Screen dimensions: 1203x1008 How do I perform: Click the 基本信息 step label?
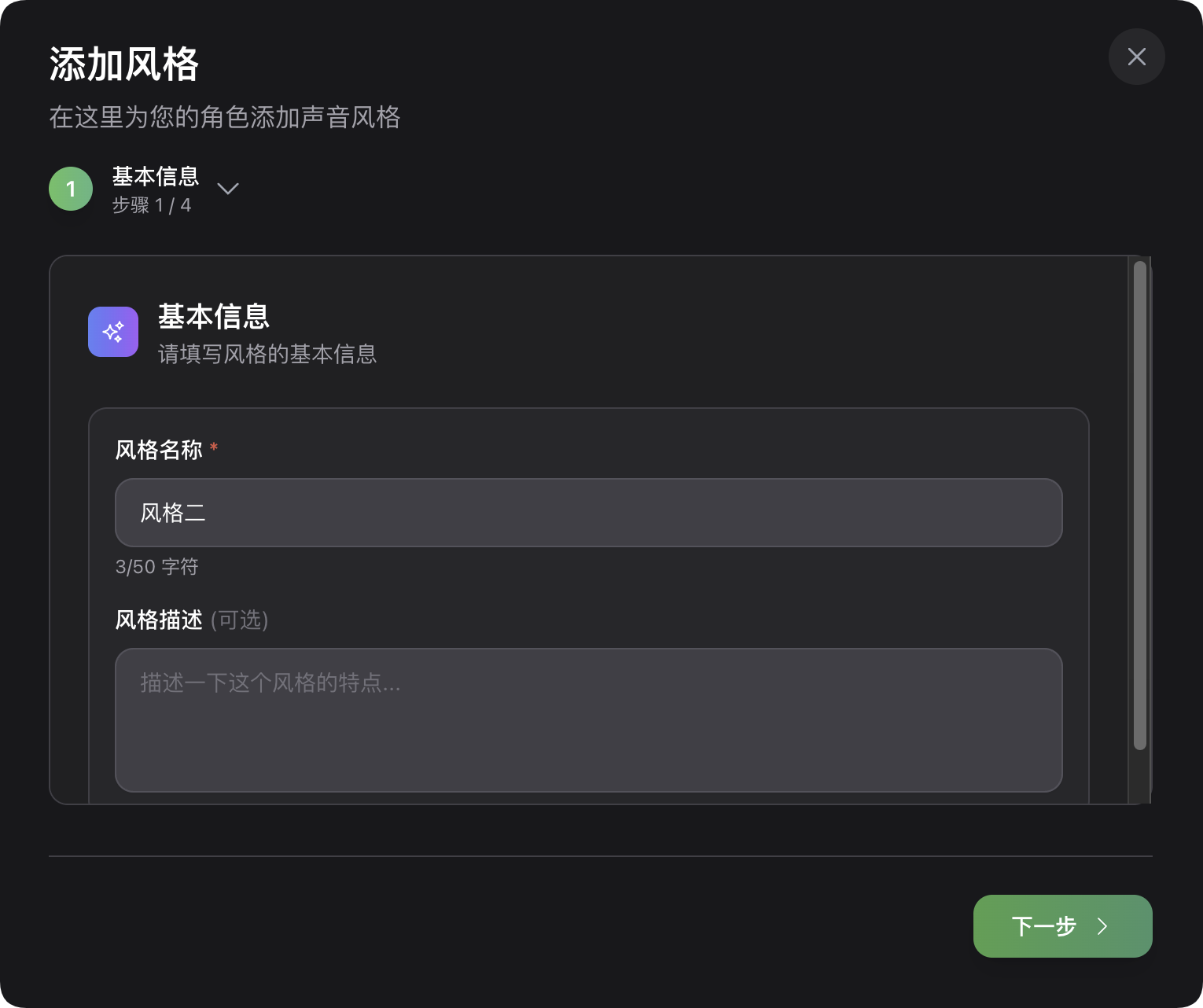tap(156, 176)
